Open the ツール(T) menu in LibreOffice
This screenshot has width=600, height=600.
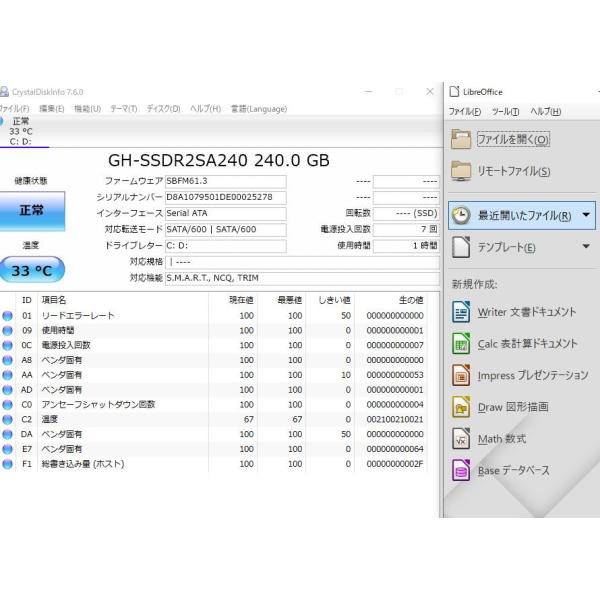[x=505, y=112]
